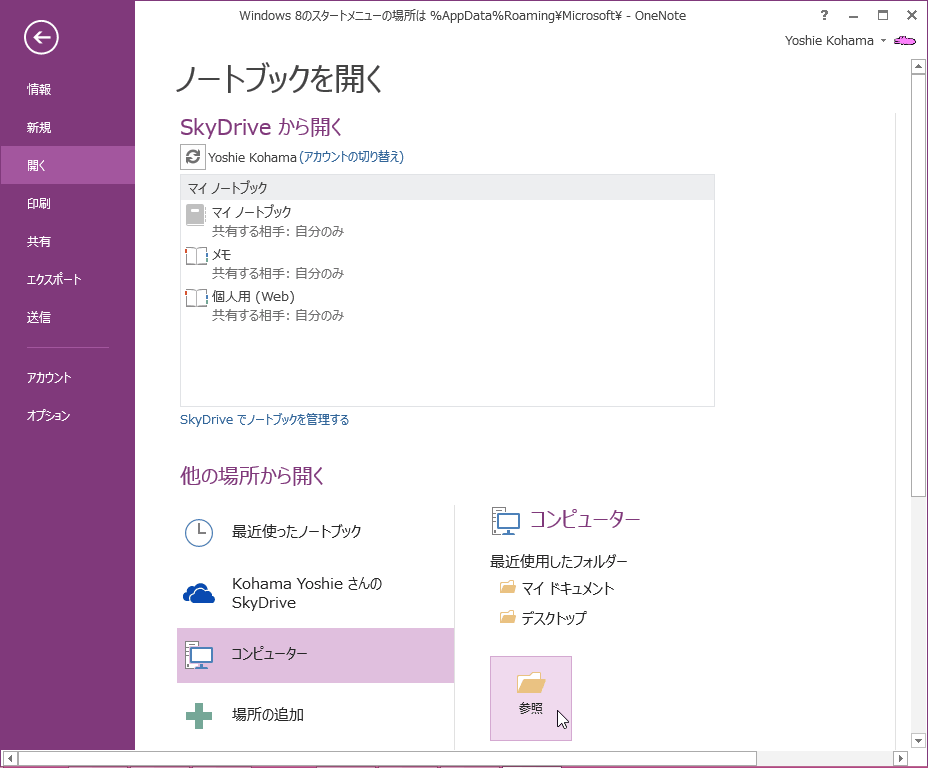Open the メモ notebook
Viewport: 928px width, 768px height.
click(x=447, y=264)
